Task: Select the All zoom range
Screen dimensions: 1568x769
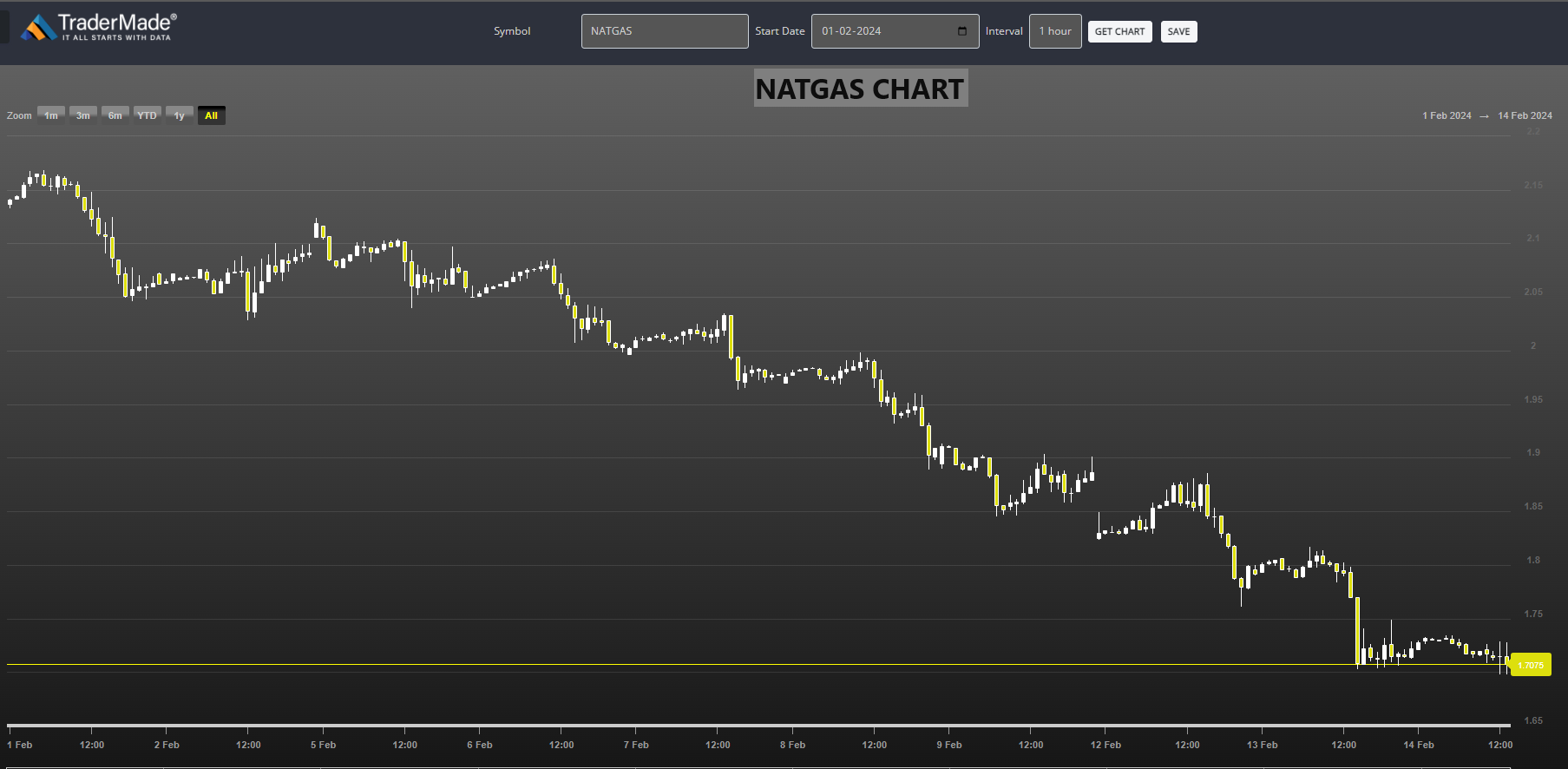Action: (x=211, y=115)
